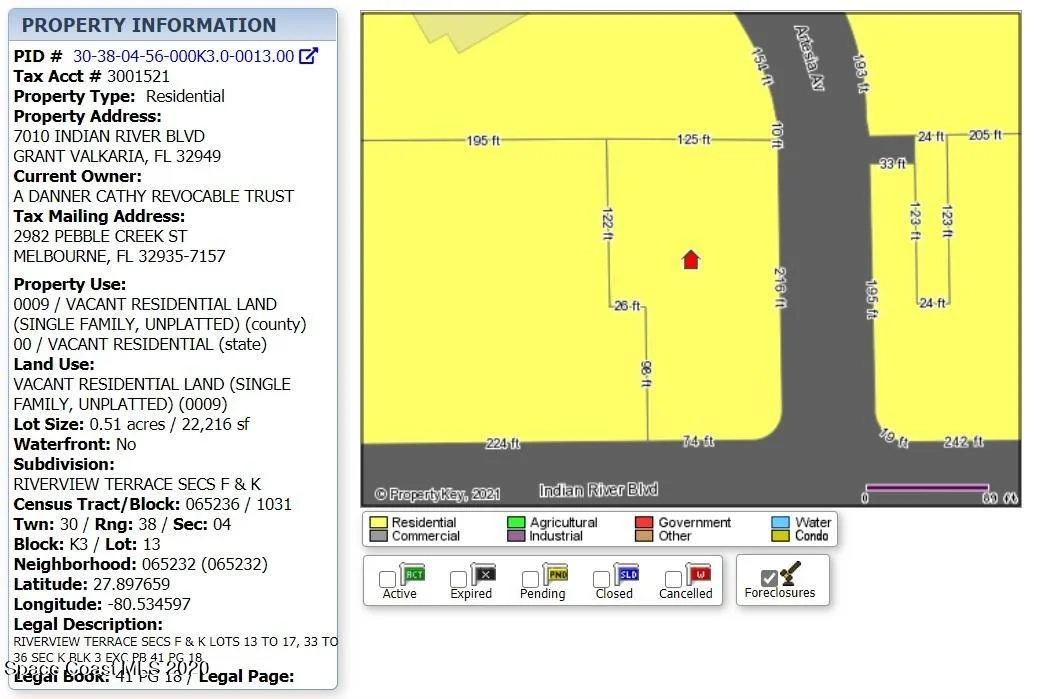This screenshot has height=699, width=1037.
Task: Enable the Cancelled listings checkbox
Action: pyautogui.click(x=673, y=579)
